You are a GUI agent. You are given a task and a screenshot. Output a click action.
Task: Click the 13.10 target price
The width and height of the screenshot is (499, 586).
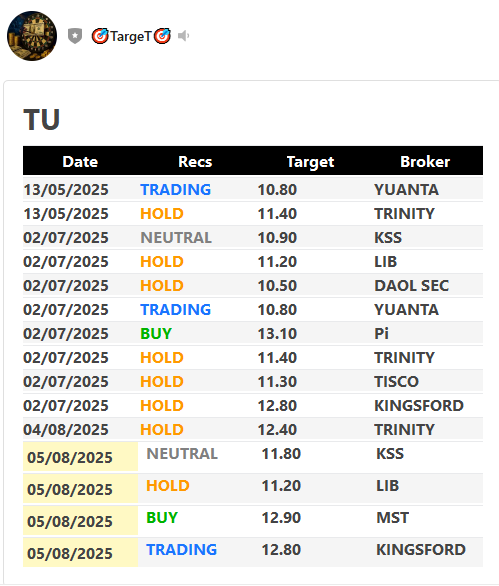click(277, 333)
